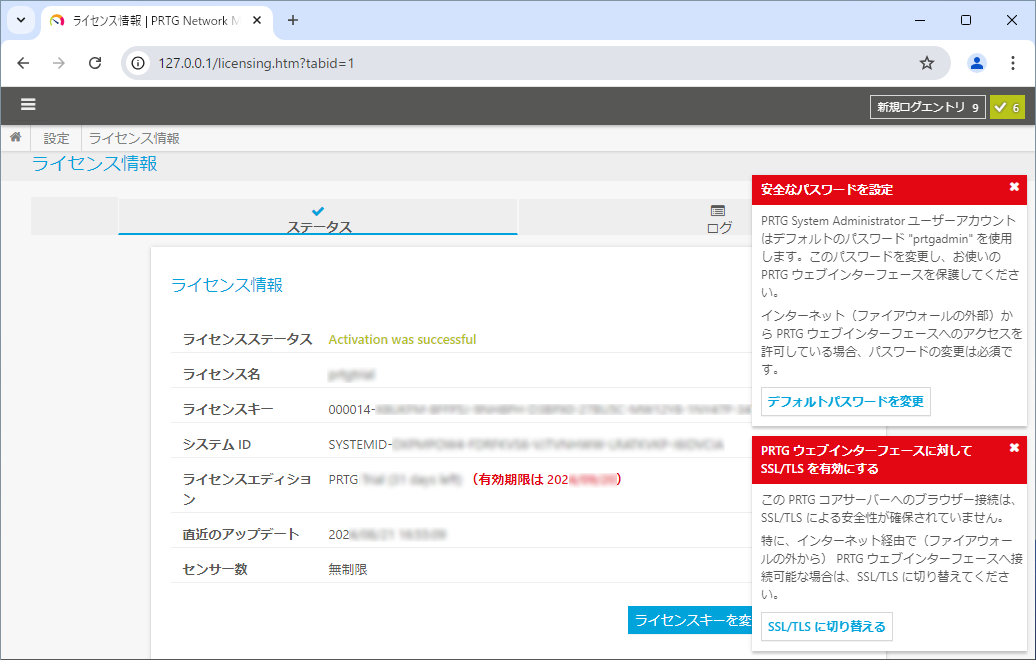Screen dimensions: 1036x660
Task: Open a new browser tab
Action: (293, 20)
